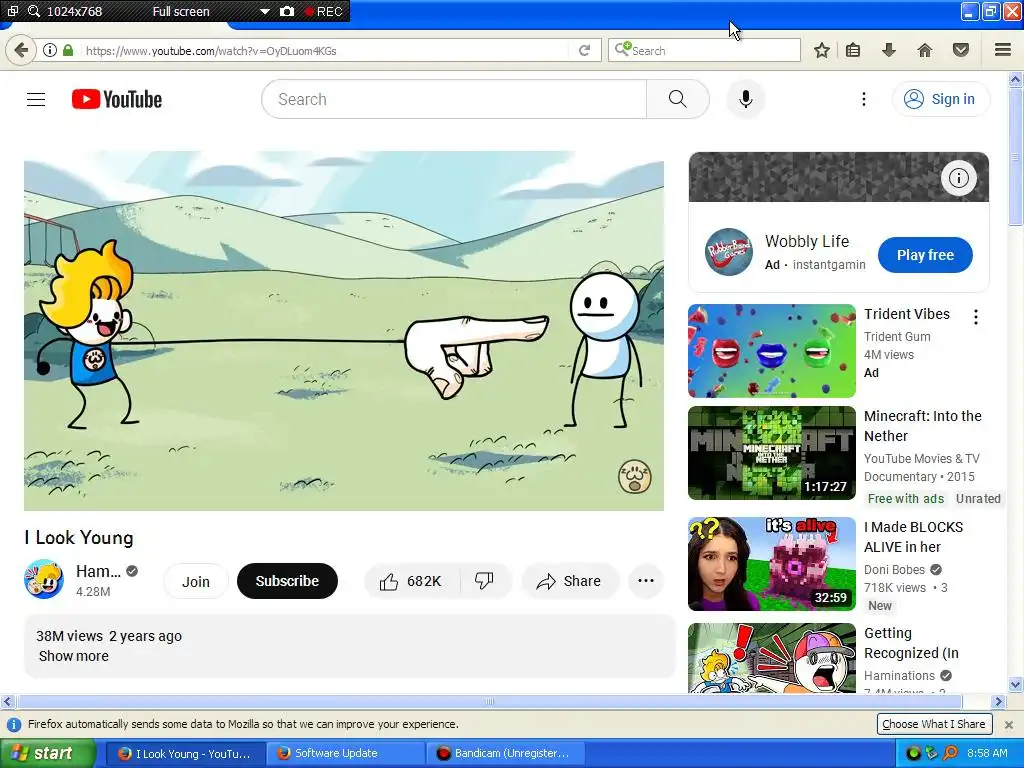Like the video with thumbs up
Image resolution: width=1024 pixels, height=768 pixels.
tap(411, 581)
